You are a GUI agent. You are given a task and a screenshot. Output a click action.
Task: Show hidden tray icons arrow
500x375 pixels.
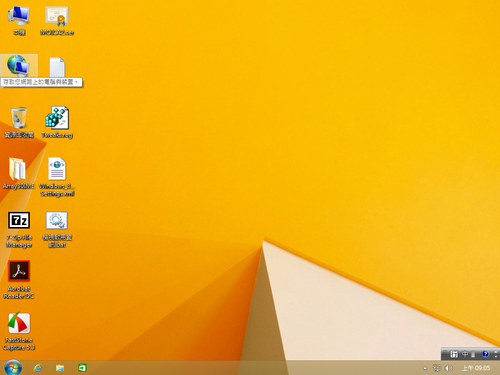pyautogui.click(x=425, y=368)
